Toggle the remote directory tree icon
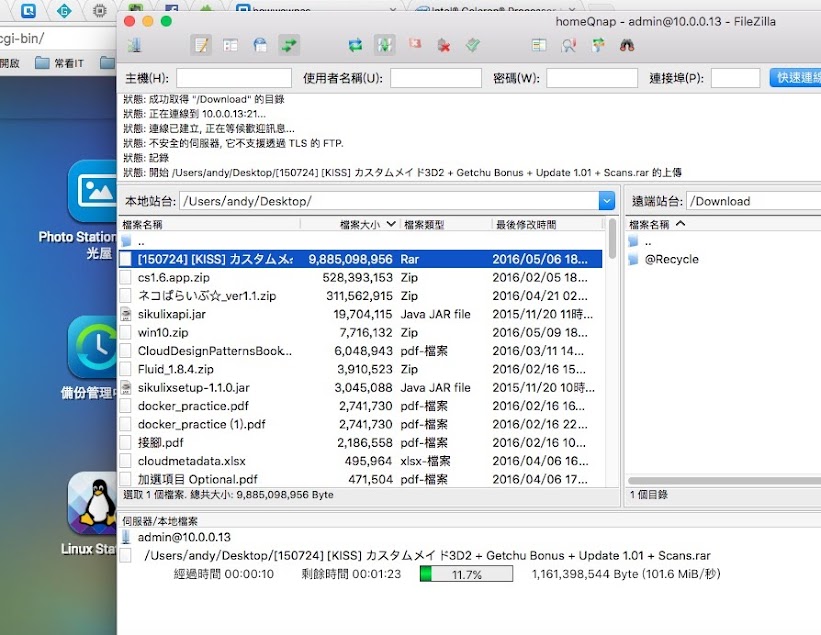Image resolution: width=821 pixels, height=635 pixels. pyautogui.click(x=260, y=46)
